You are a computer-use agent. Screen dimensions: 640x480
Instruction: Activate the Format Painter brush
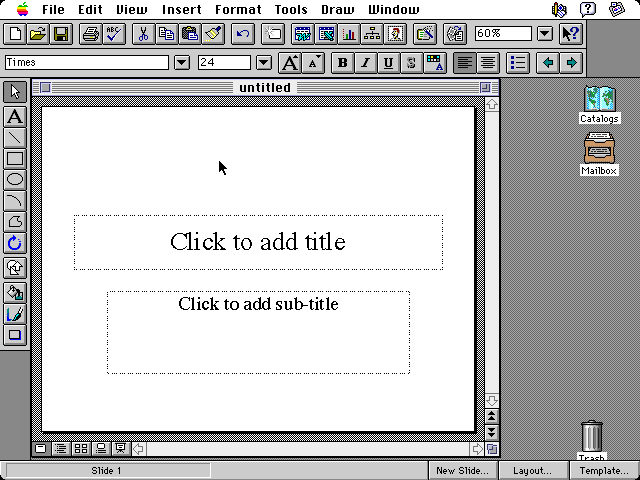pyautogui.click(x=213, y=34)
